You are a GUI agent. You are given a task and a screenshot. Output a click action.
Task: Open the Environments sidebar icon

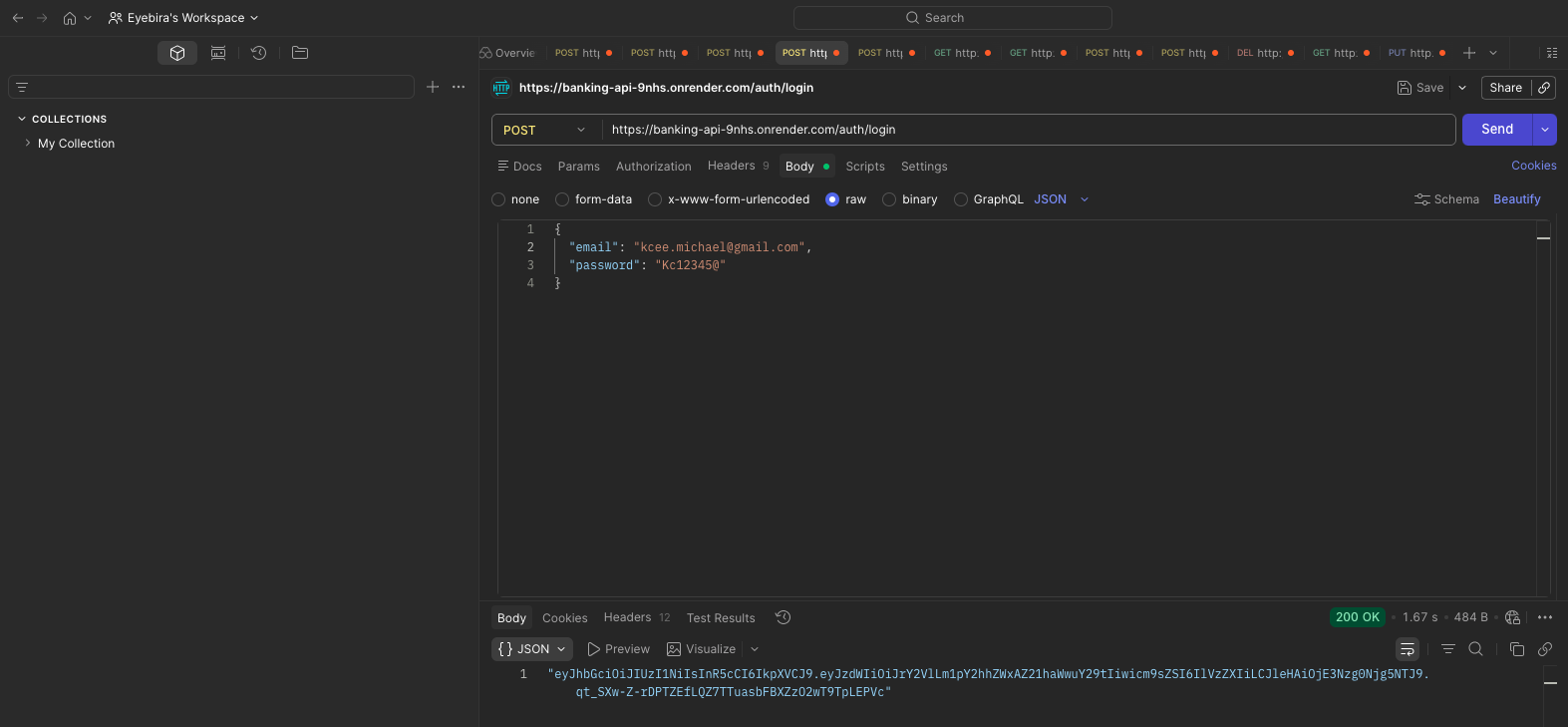tap(218, 53)
